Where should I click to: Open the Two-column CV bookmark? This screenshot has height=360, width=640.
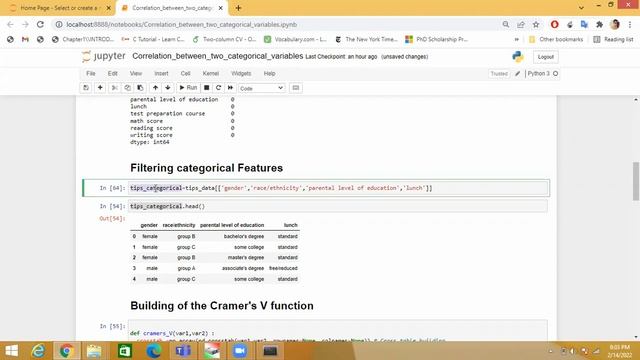coord(224,39)
